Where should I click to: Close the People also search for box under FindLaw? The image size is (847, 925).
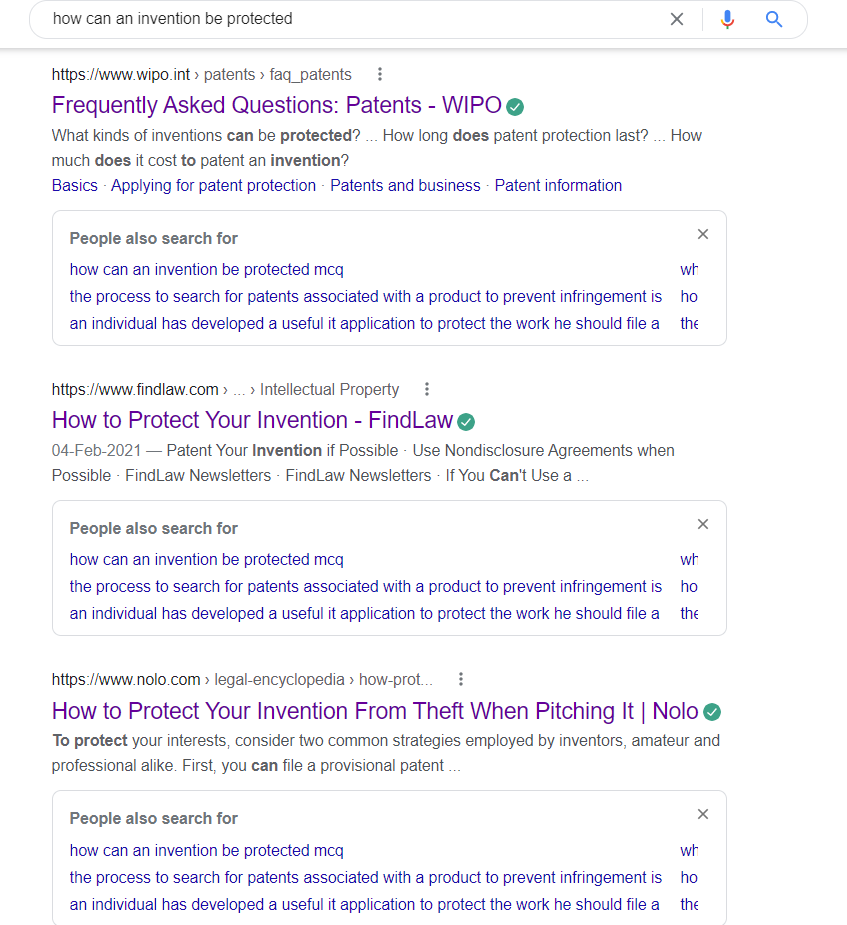[703, 524]
